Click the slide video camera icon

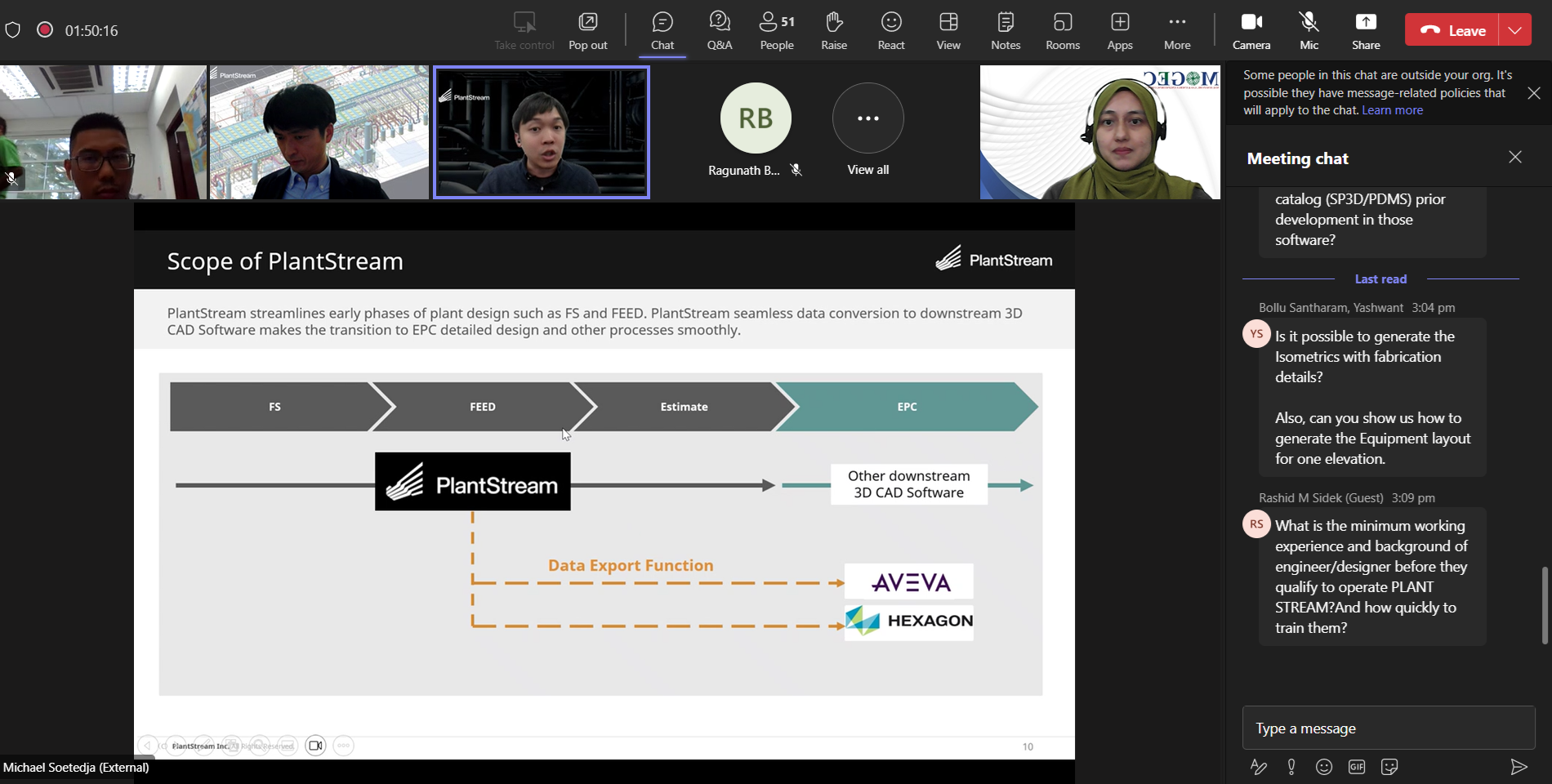[x=315, y=746]
